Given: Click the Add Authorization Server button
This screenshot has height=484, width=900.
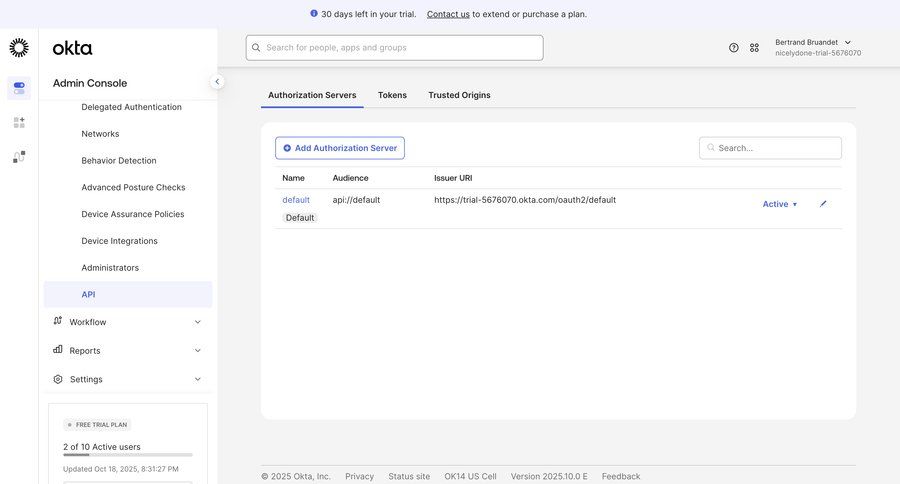Looking at the screenshot, I should click(340, 148).
